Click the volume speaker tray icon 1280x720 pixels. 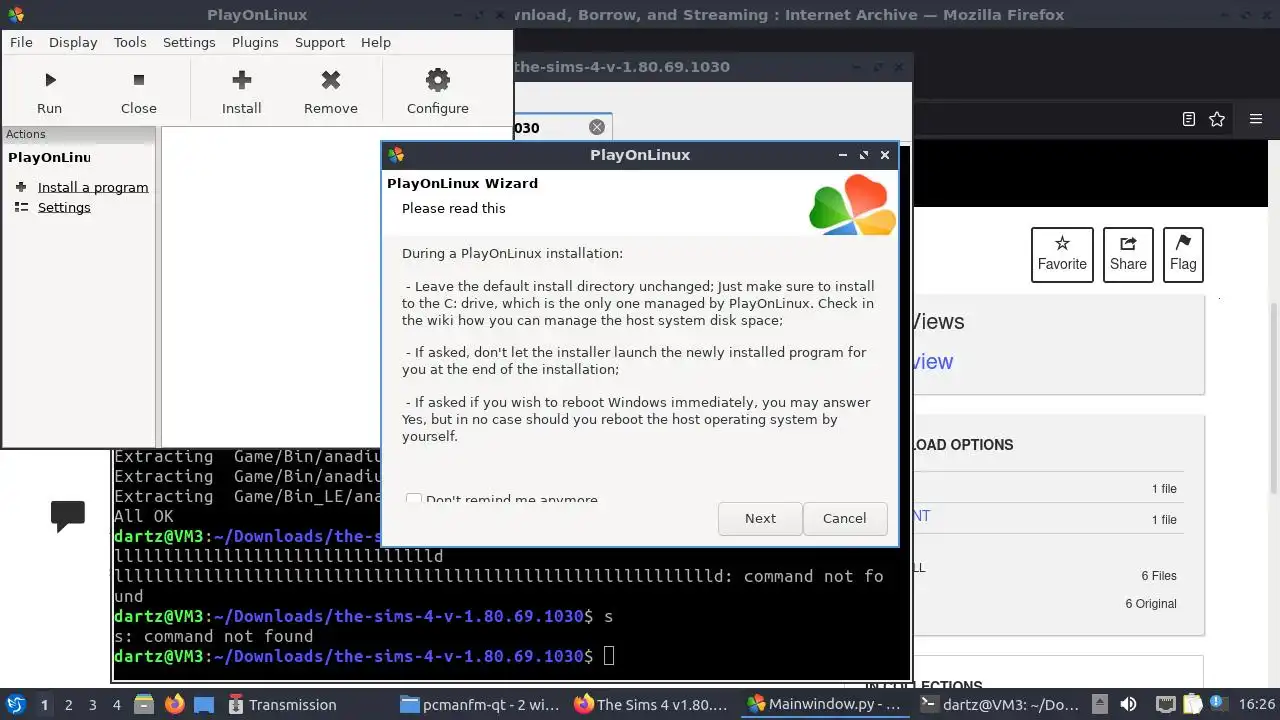[x=1128, y=705]
